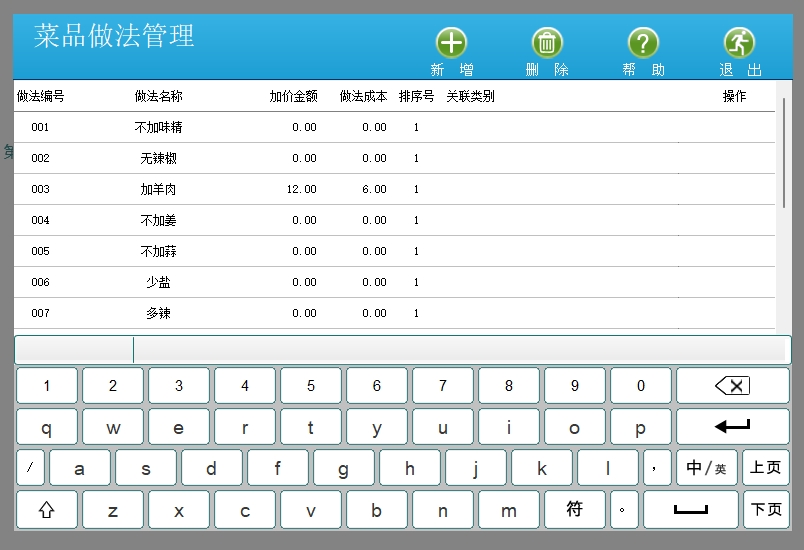The height and width of the screenshot is (550, 804).
Task: Open help with the question mark icon
Action: [x=643, y=43]
